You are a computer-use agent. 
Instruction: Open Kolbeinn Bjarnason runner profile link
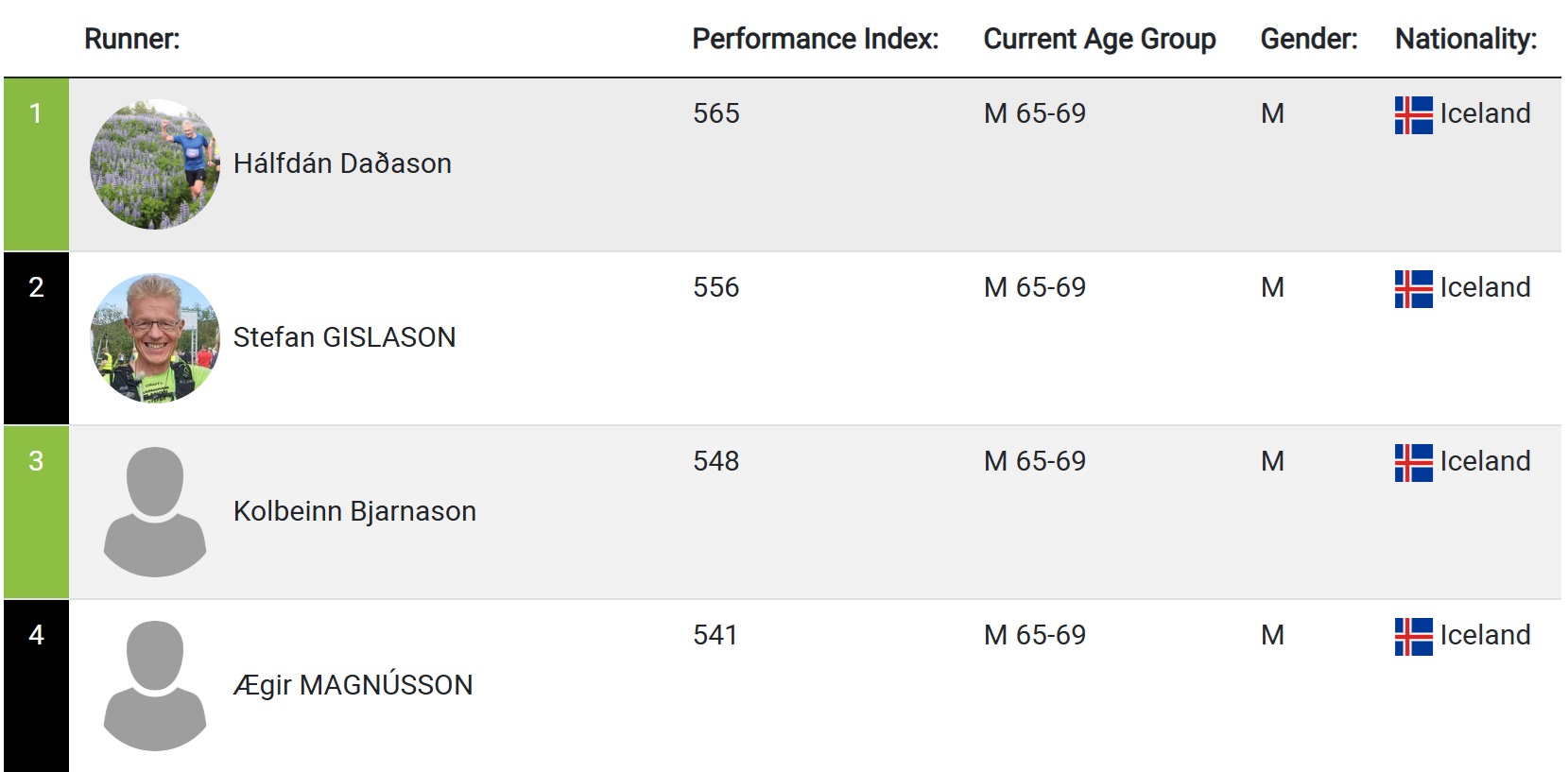[354, 511]
